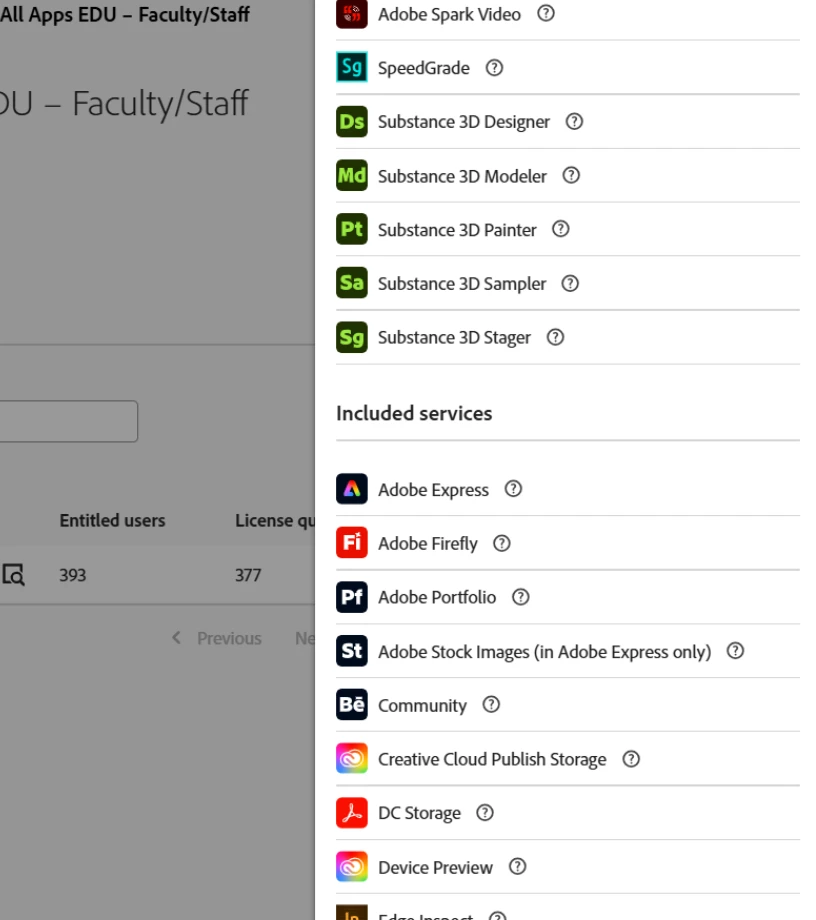This screenshot has width=816, height=920.
Task: Select the SpeedGrade label text
Action: pyautogui.click(x=424, y=68)
